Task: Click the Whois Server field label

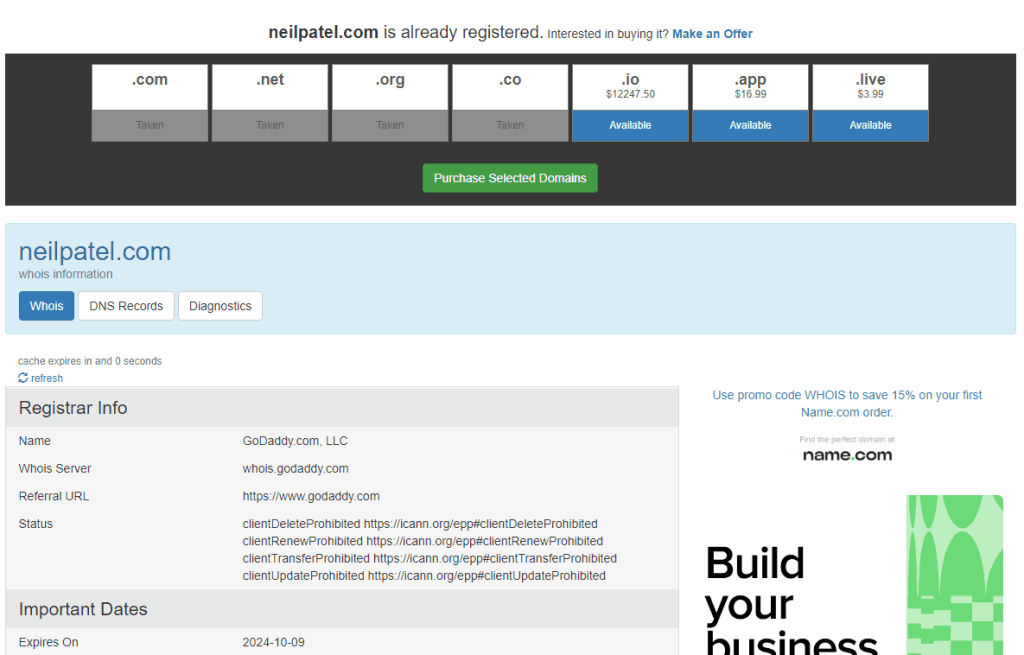Action: pos(55,468)
